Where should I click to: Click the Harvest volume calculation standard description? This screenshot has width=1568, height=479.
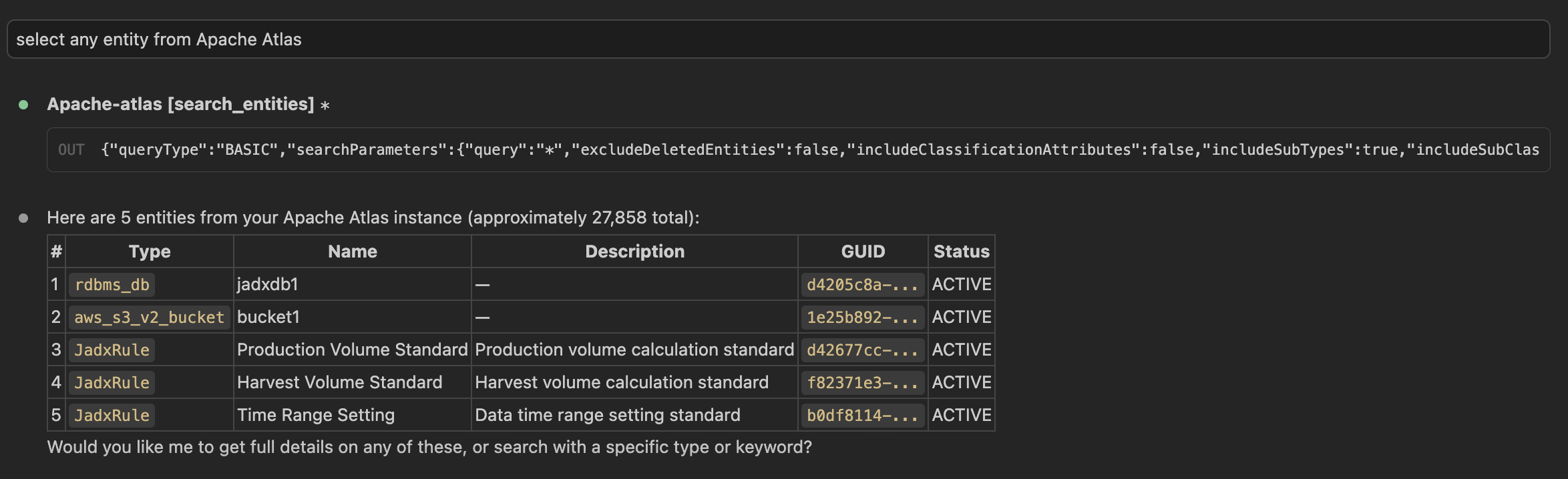coord(622,382)
